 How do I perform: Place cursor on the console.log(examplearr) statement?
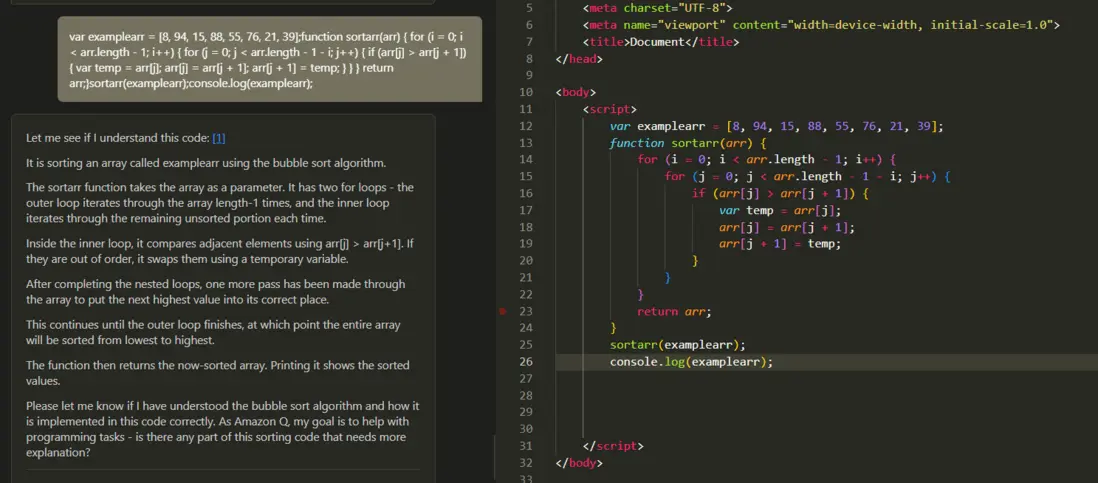coord(691,362)
